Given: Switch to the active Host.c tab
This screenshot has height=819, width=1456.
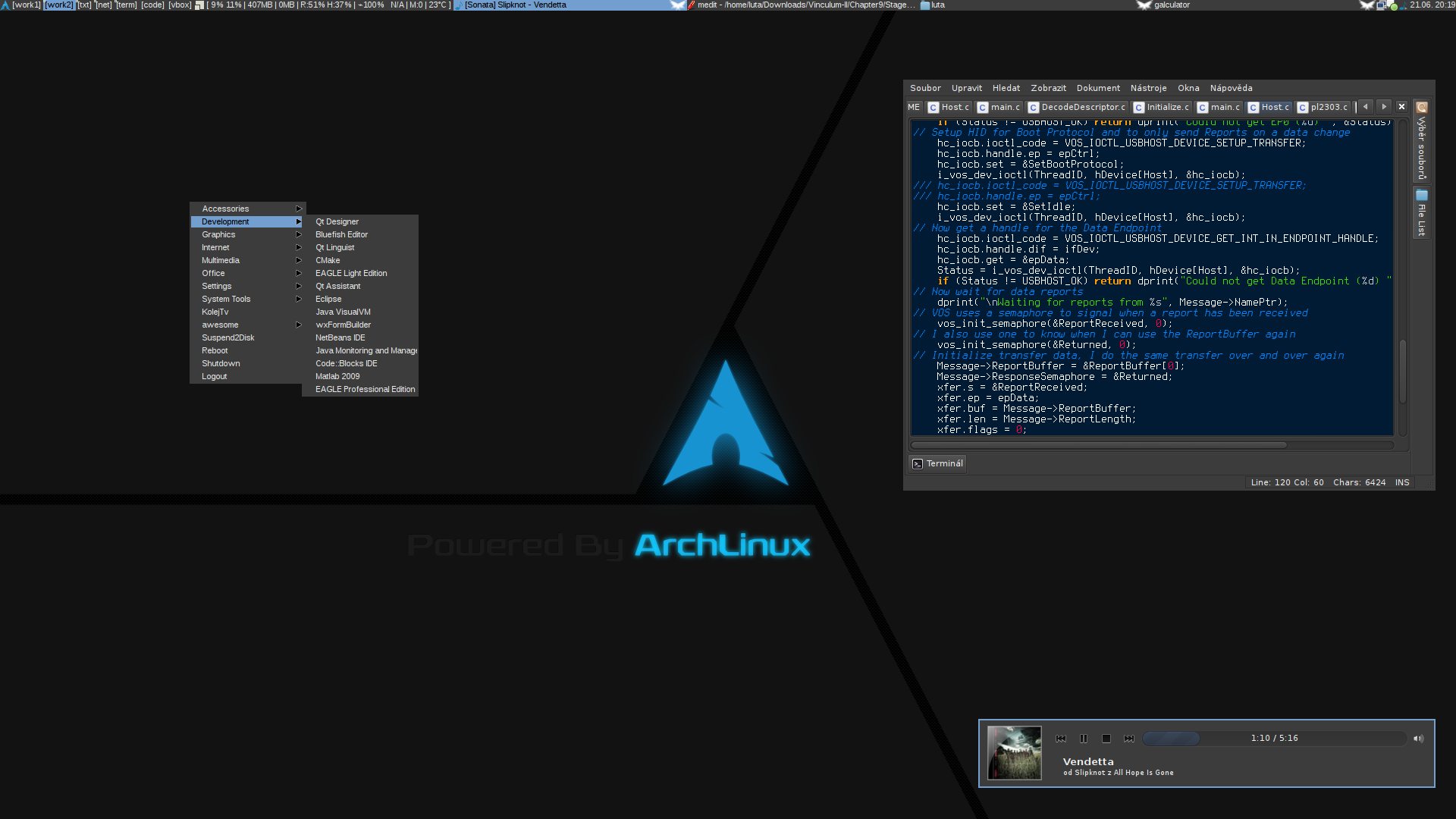Looking at the screenshot, I should tap(1269, 107).
